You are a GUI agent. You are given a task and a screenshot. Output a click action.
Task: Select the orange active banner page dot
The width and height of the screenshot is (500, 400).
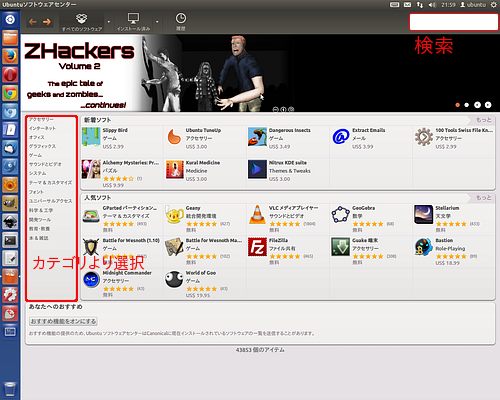coord(457,105)
